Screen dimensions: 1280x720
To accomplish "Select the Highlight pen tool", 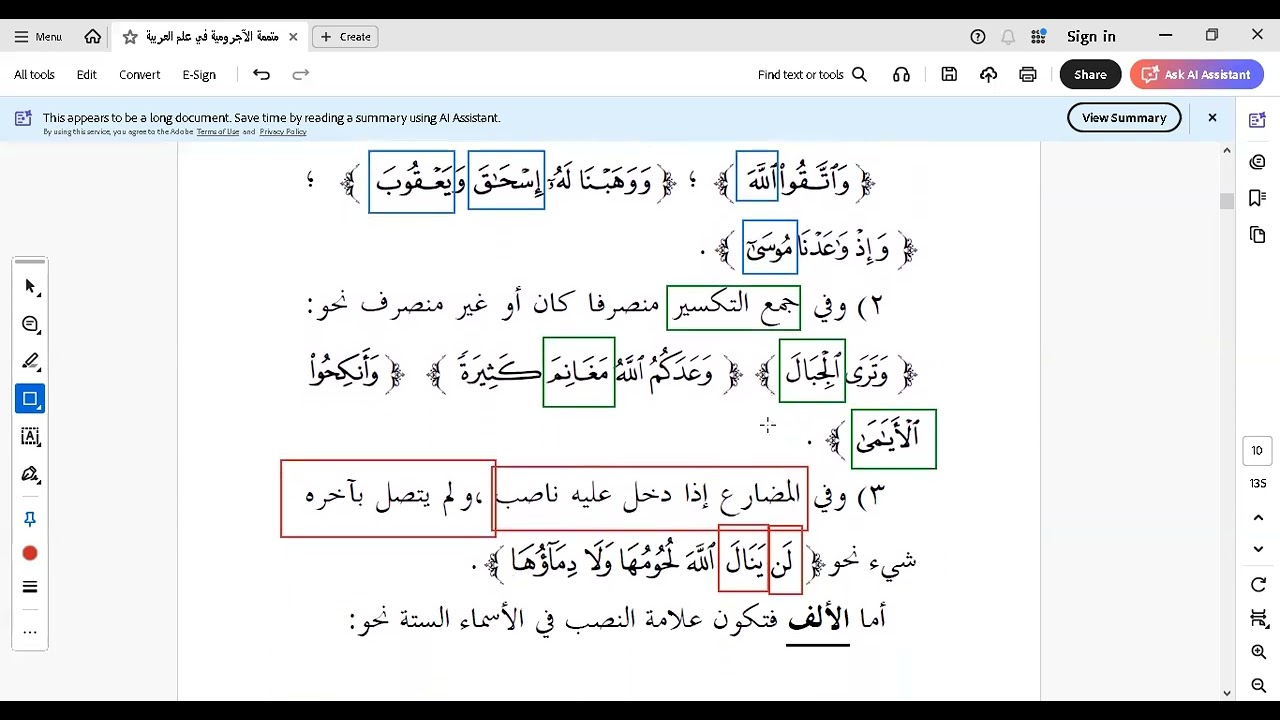I will click(x=30, y=361).
